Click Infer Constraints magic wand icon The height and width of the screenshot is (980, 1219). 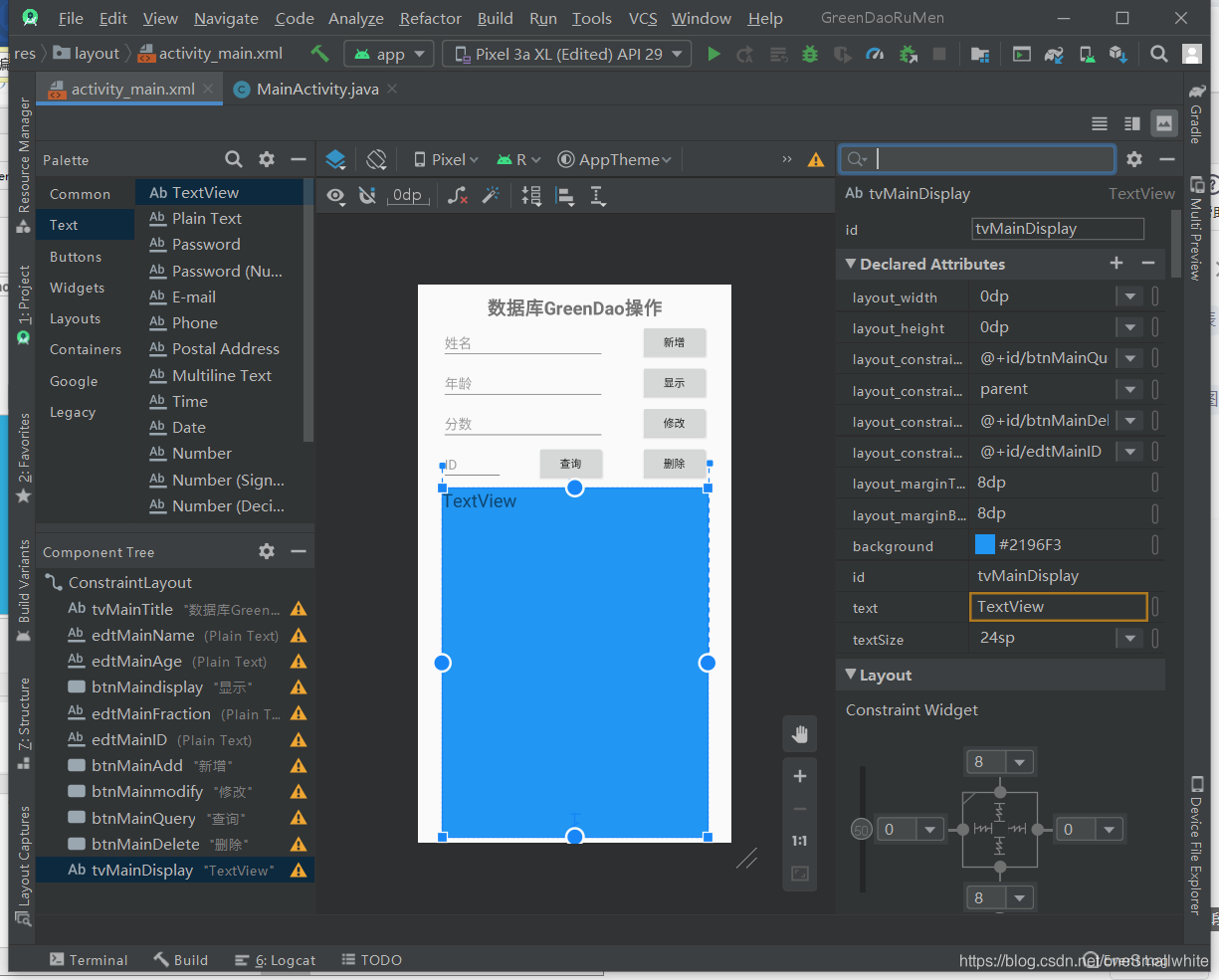491,195
